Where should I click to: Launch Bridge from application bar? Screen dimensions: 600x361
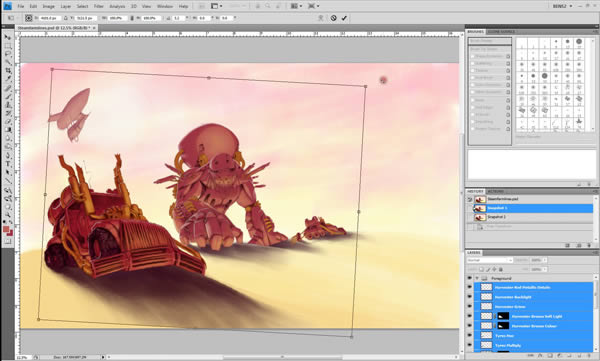click(202, 6)
